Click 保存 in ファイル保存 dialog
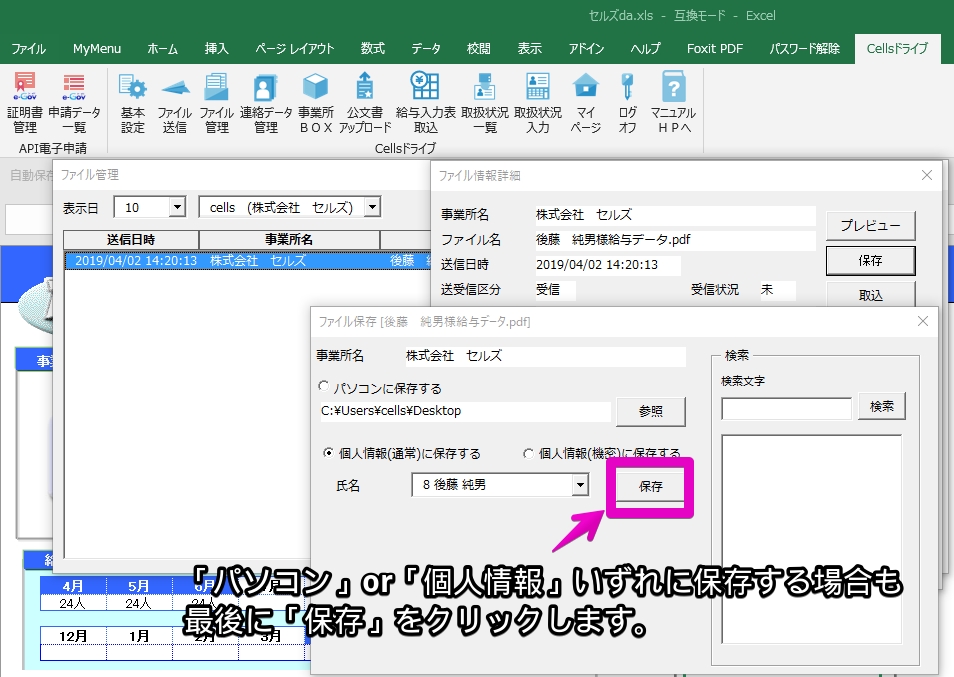Viewport: 954px width, 677px height. coord(650,486)
